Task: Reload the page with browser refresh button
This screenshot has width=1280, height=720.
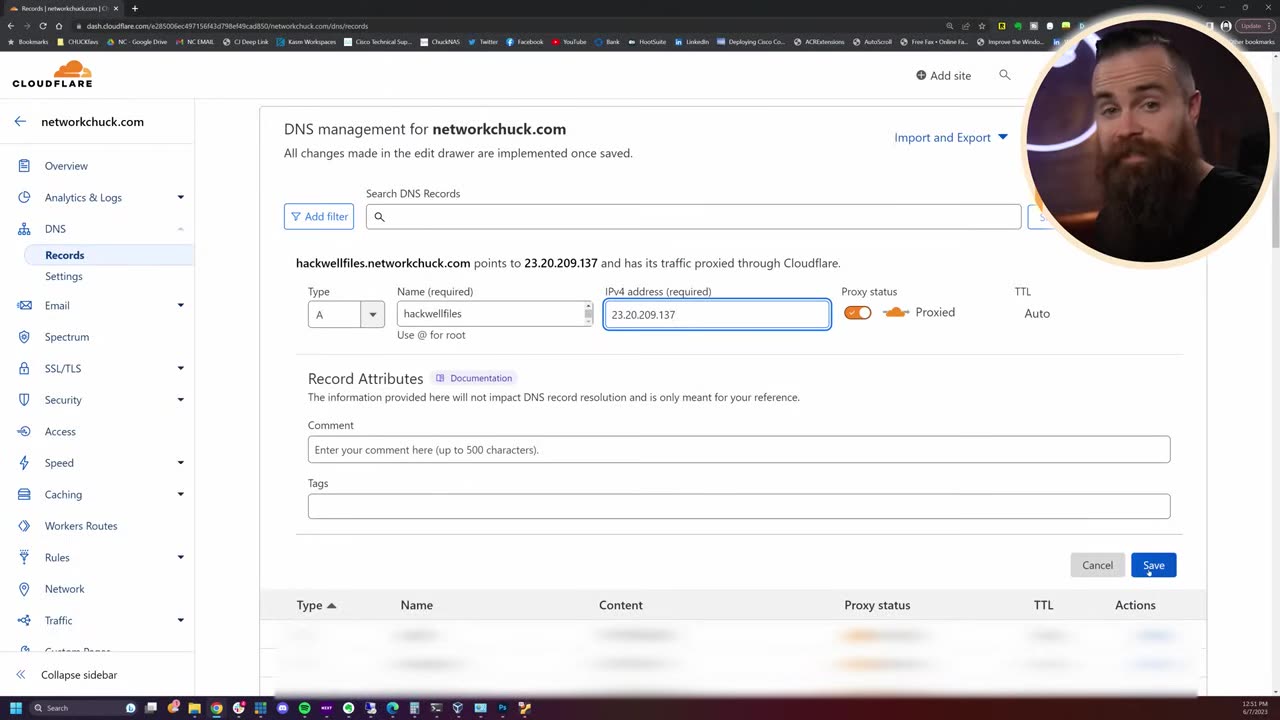Action: coord(43,26)
